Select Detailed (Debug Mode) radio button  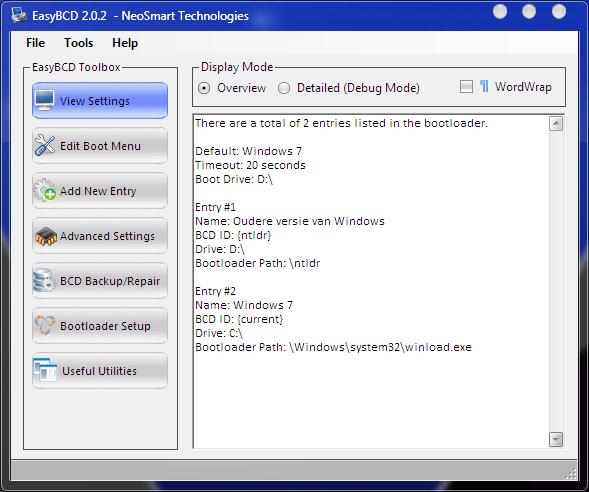284,88
